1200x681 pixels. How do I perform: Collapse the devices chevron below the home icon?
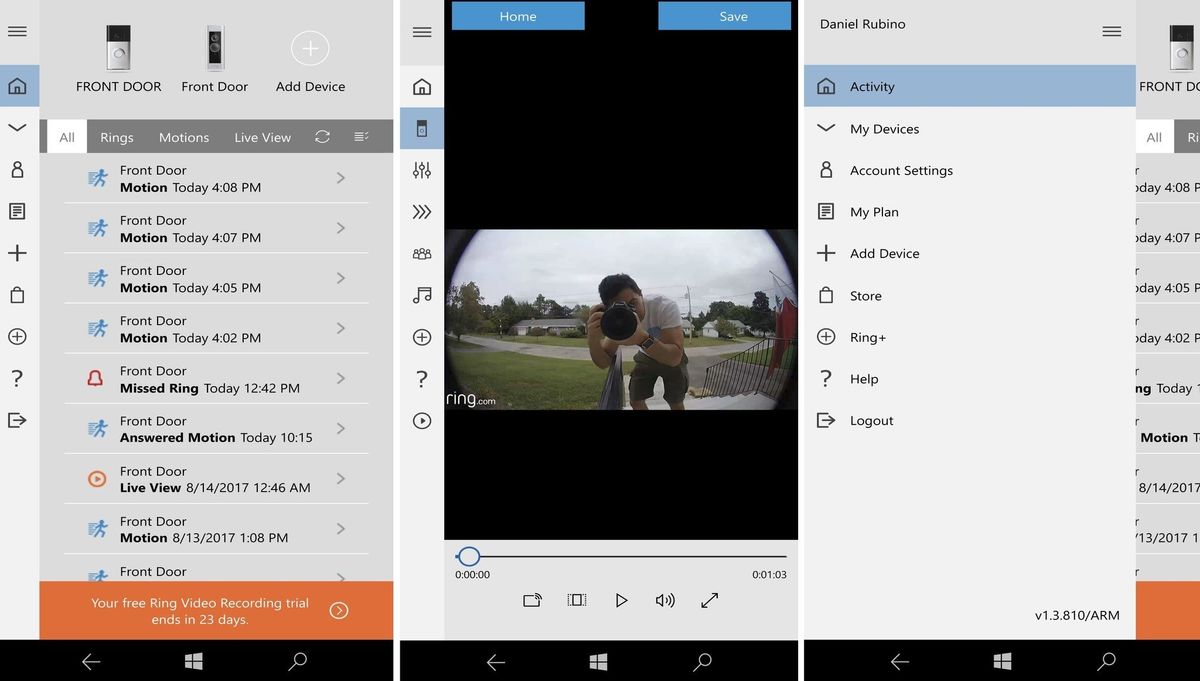17,128
